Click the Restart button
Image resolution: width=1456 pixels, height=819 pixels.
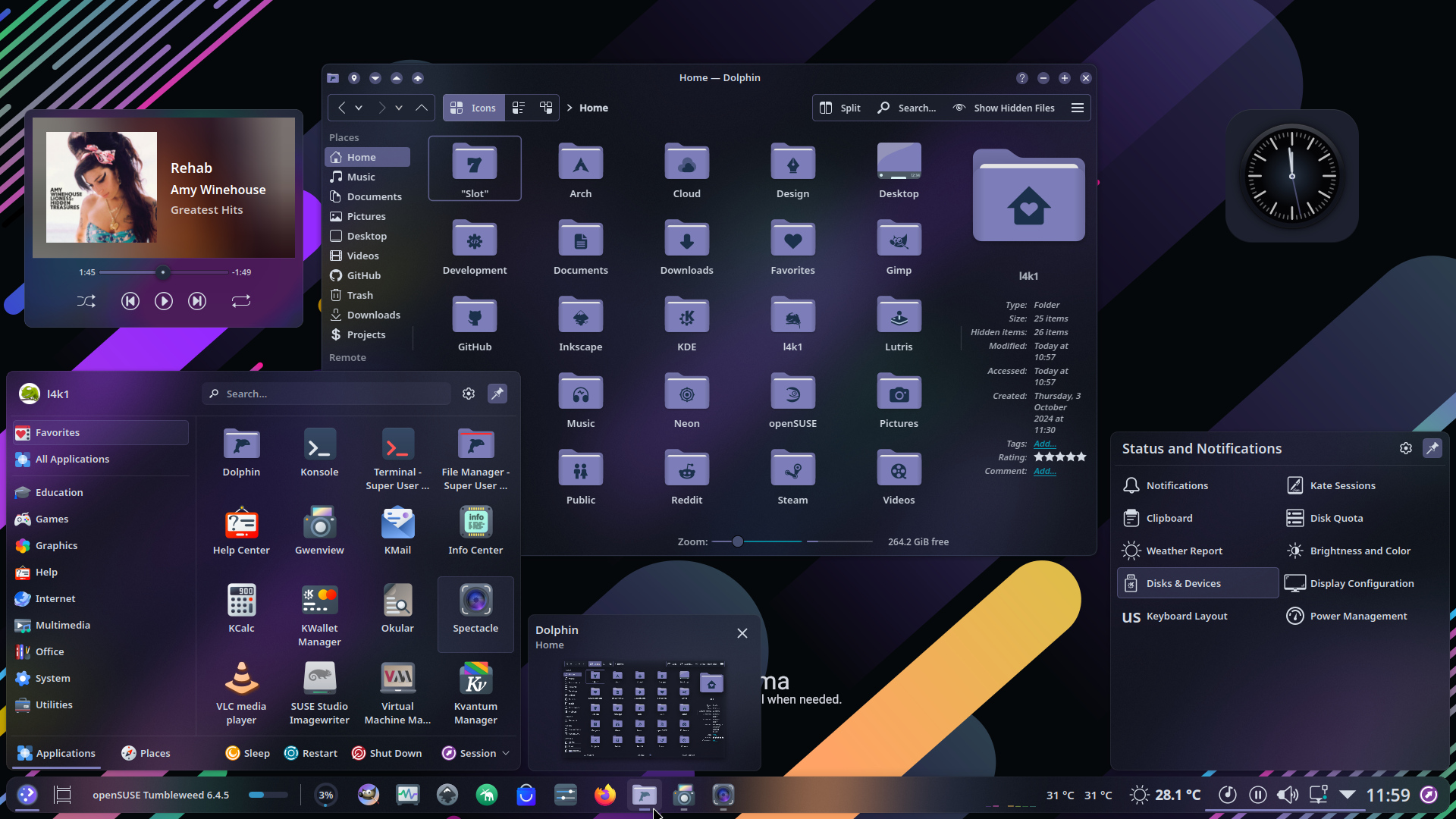click(x=311, y=753)
